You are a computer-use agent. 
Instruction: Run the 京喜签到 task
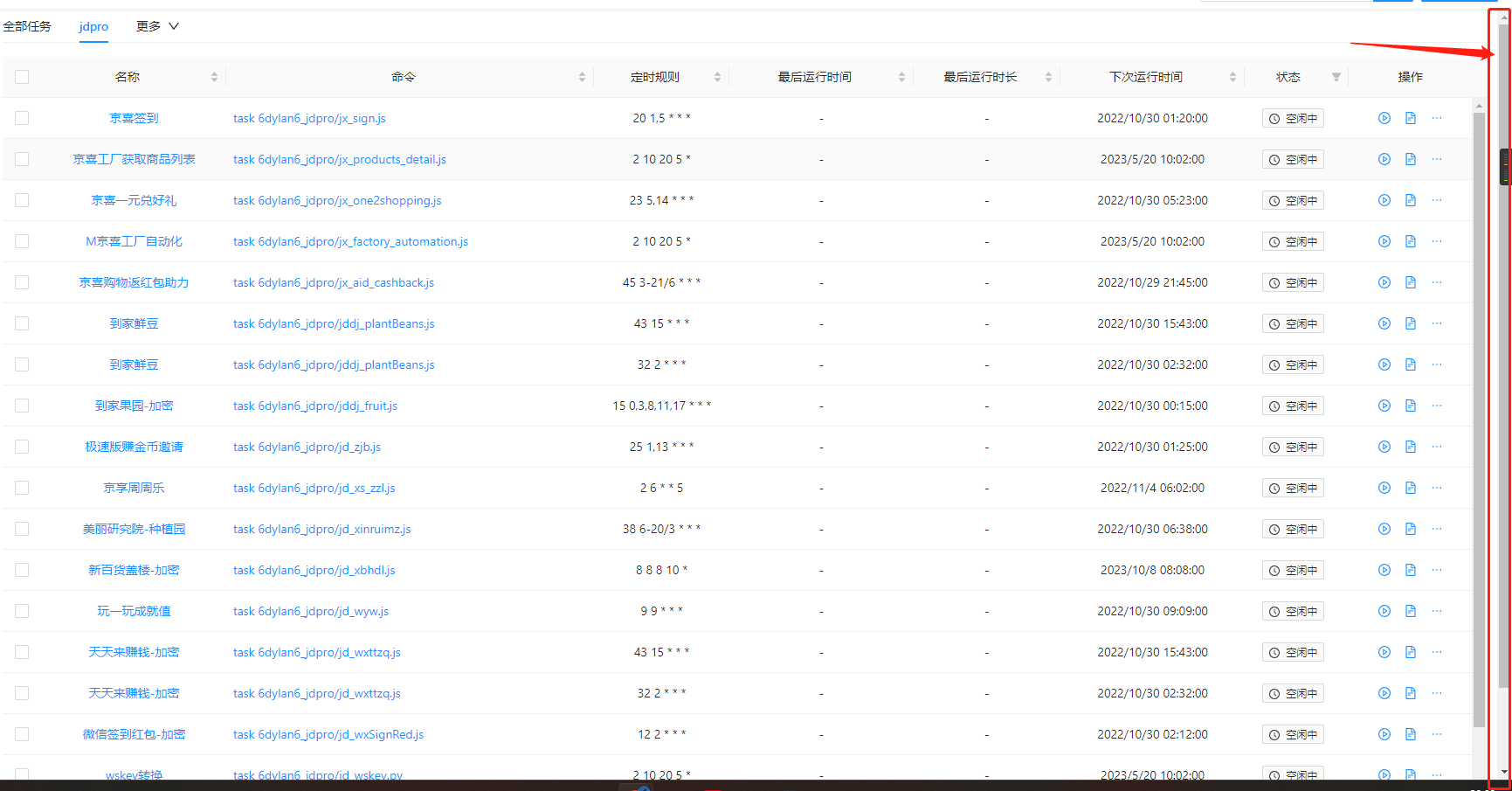tap(1384, 118)
